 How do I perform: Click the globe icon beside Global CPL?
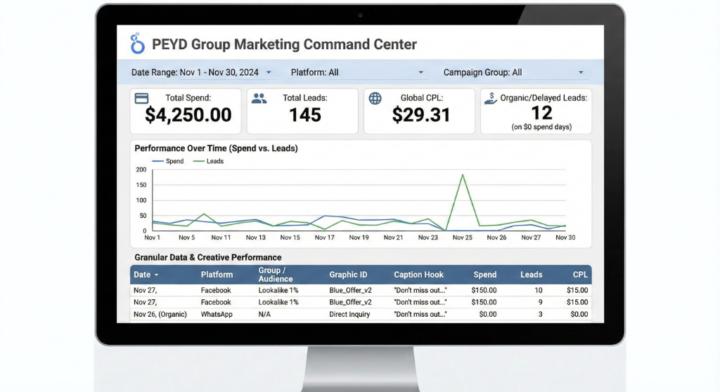point(375,98)
